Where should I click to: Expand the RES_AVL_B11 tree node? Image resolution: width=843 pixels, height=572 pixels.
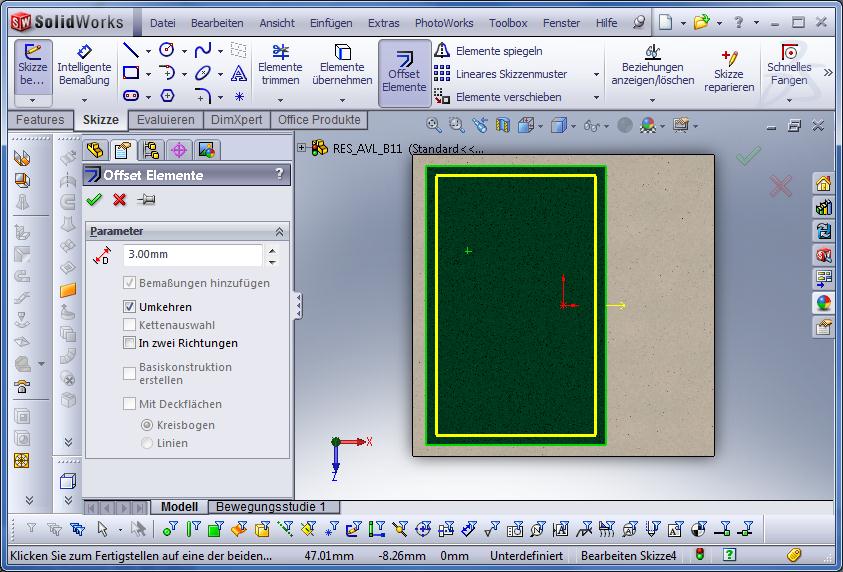pyautogui.click(x=302, y=148)
